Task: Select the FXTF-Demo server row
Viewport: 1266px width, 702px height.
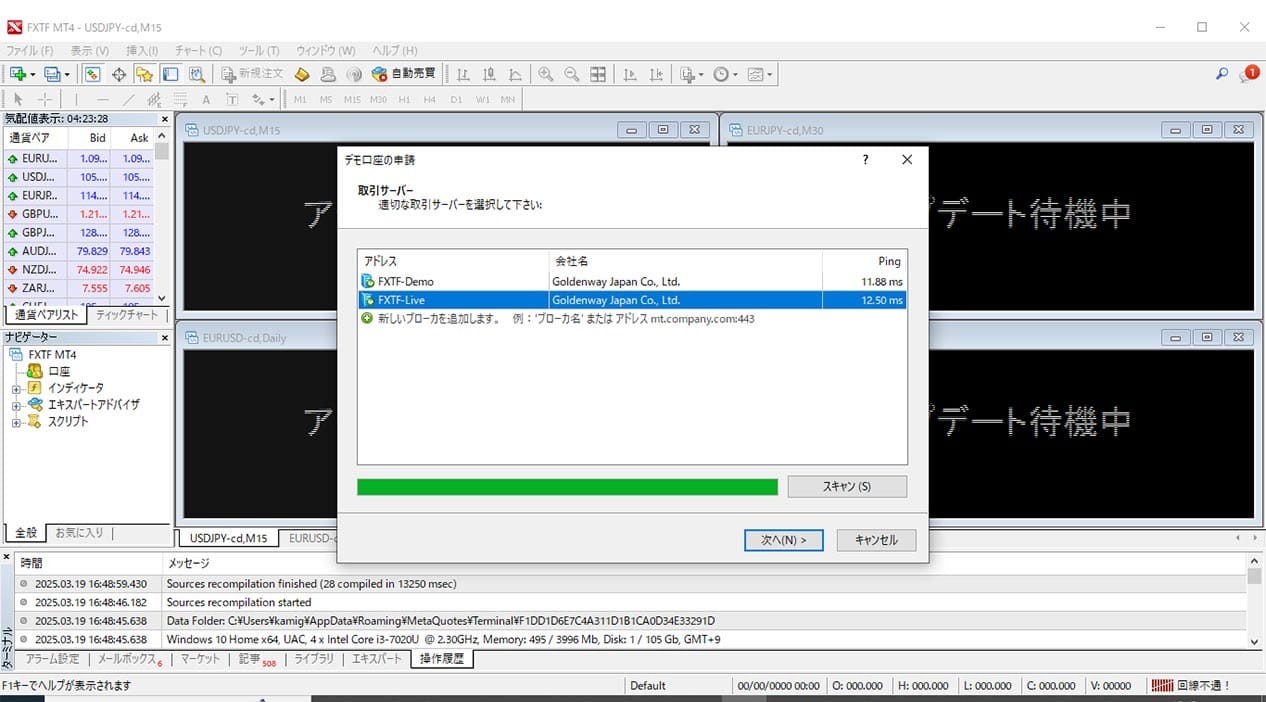Action: pyautogui.click(x=632, y=282)
